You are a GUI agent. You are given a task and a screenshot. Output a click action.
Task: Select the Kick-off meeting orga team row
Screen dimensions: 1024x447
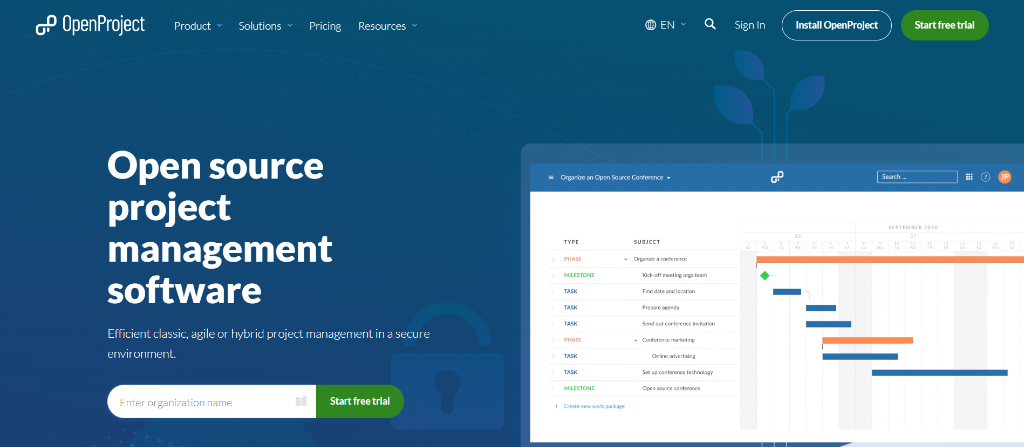point(644,275)
